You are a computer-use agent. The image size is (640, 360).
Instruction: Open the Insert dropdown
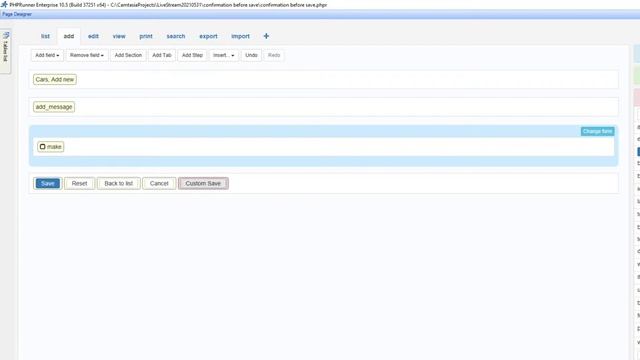pos(223,55)
